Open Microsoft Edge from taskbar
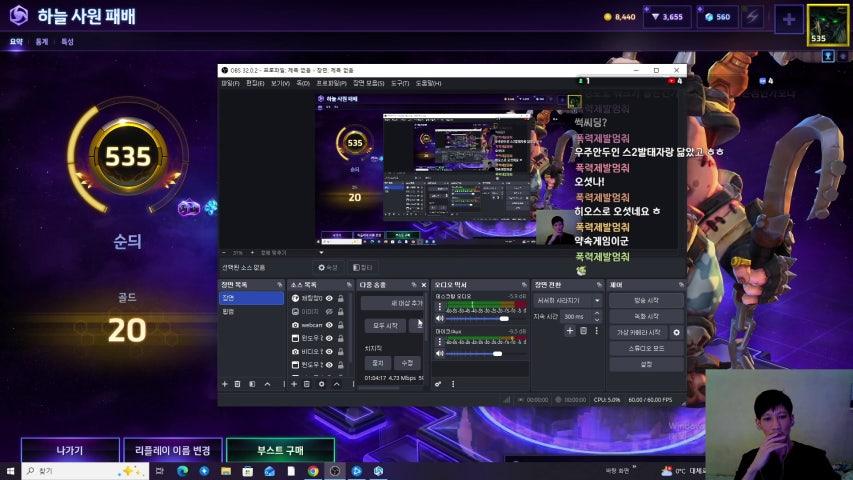This screenshot has width=853, height=480. pos(182,471)
